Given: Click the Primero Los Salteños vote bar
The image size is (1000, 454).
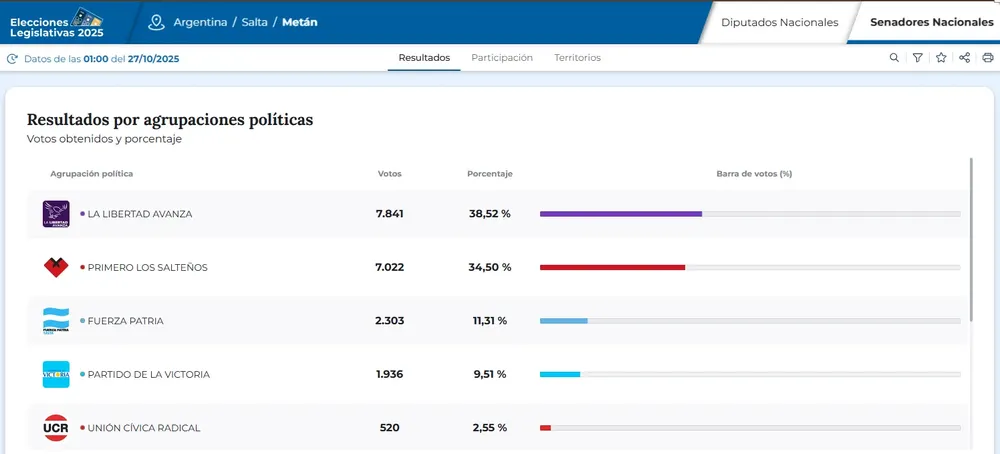Looking at the screenshot, I should coord(612,267).
